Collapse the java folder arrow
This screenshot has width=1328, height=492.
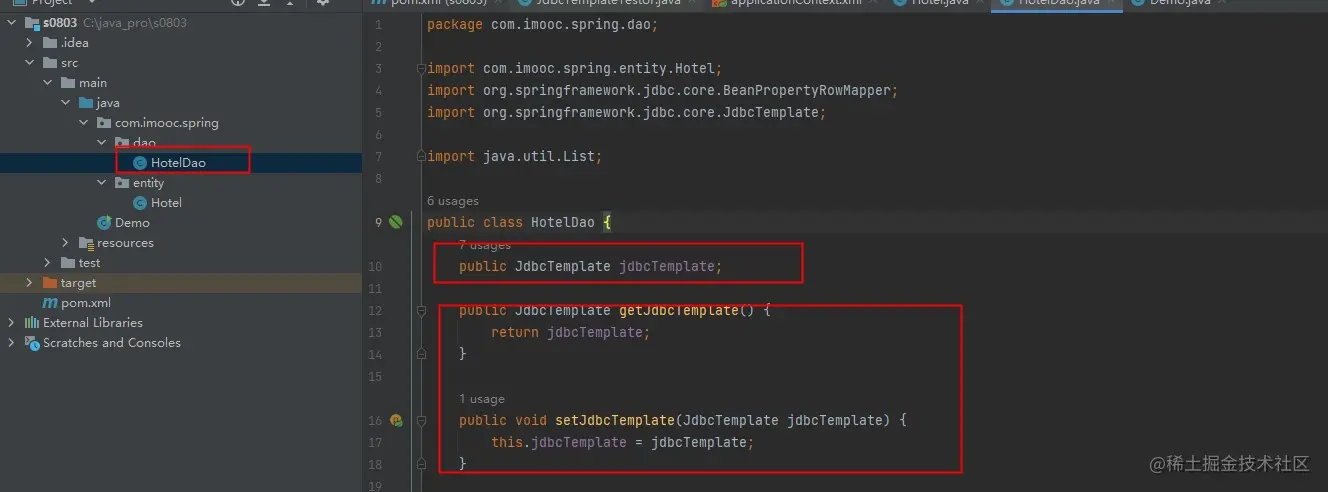pyautogui.click(x=66, y=103)
